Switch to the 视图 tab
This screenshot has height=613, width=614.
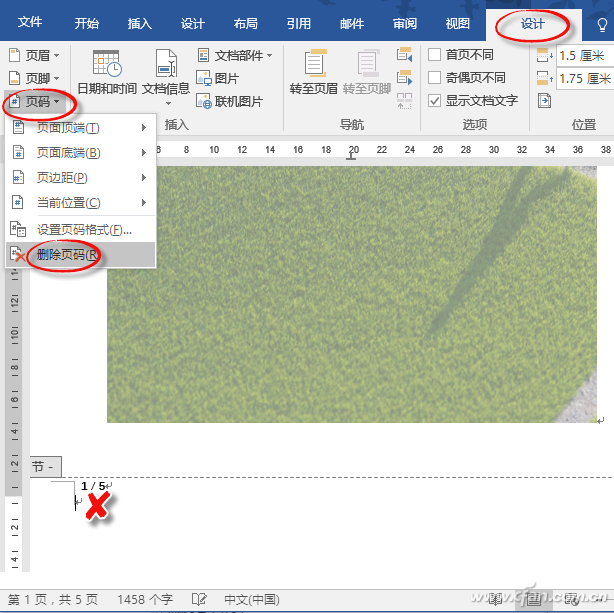pos(457,24)
